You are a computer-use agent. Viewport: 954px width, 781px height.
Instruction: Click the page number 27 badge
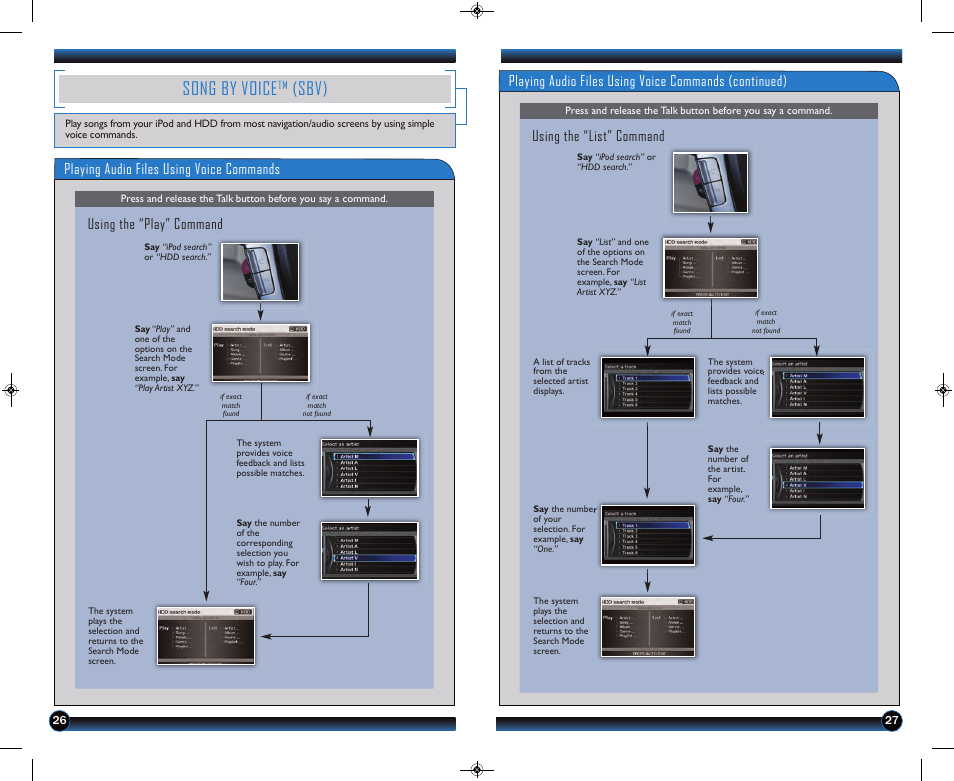click(891, 721)
